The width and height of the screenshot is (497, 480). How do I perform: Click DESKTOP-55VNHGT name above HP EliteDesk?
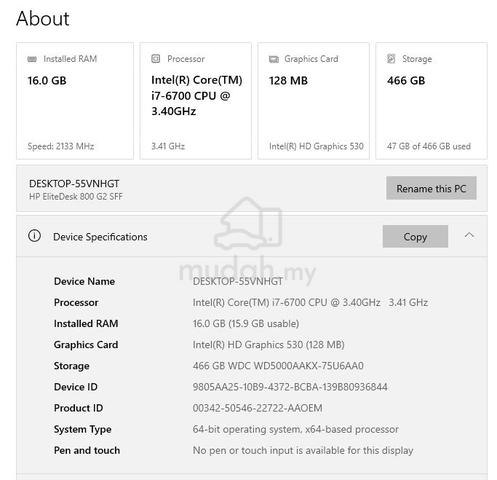coord(74,184)
